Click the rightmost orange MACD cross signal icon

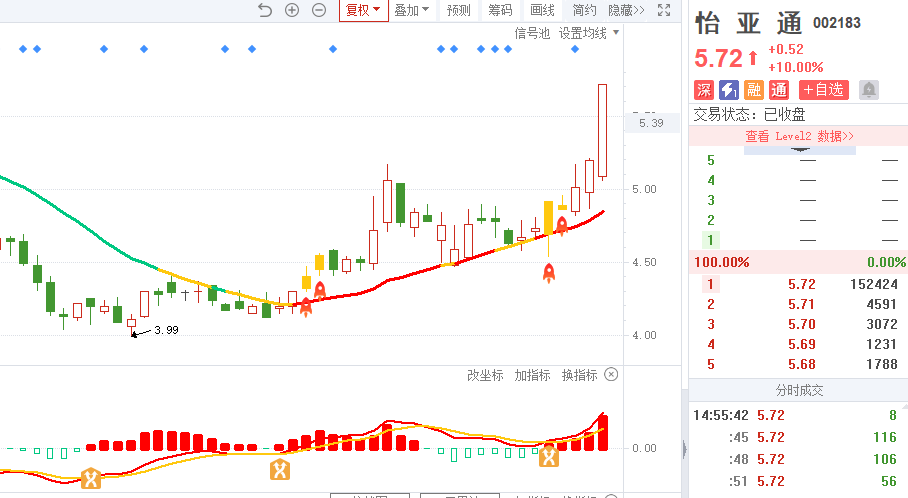[x=549, y=456]
